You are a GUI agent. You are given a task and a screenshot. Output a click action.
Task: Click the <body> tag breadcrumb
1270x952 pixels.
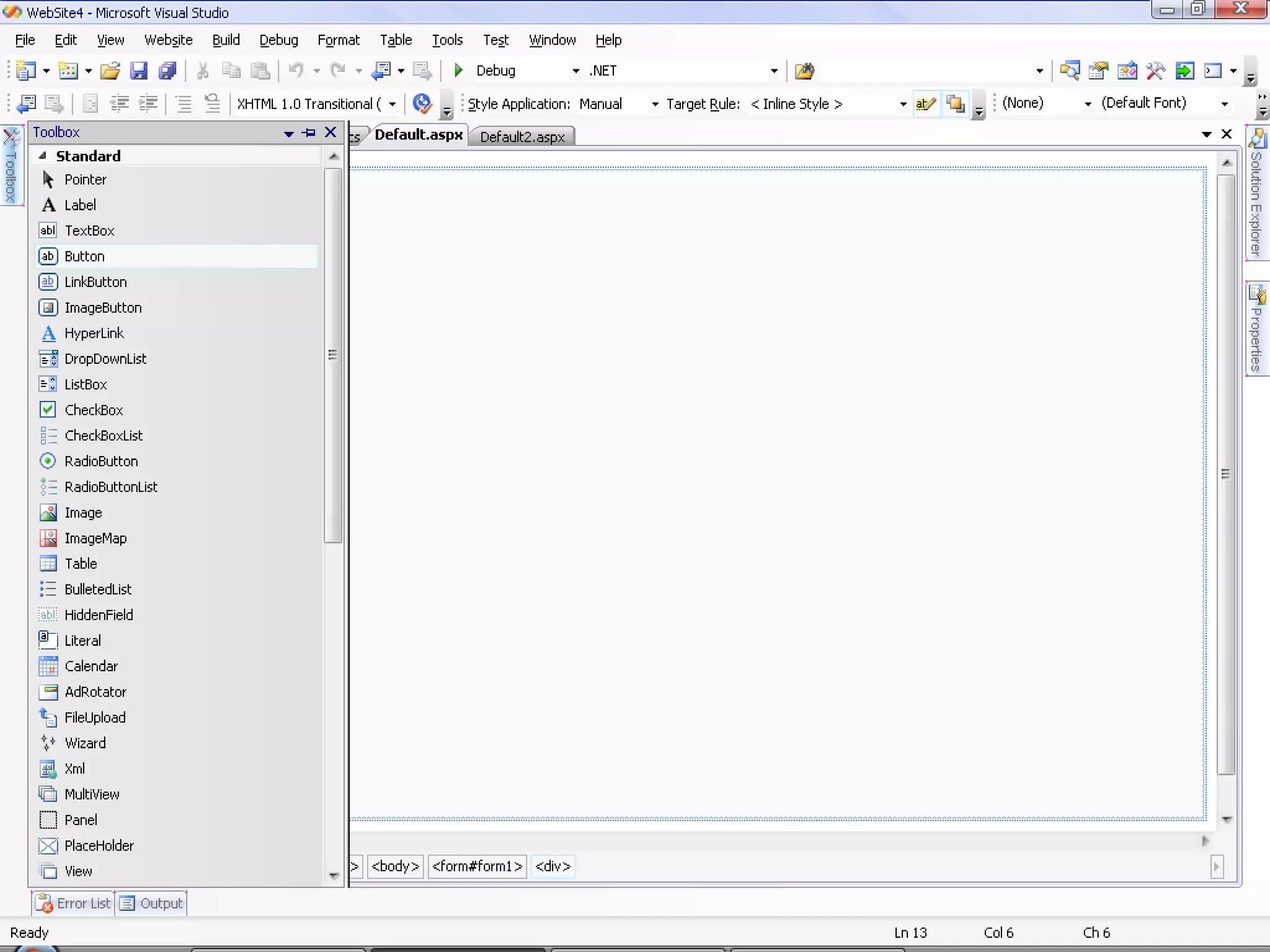coord(395,866)
